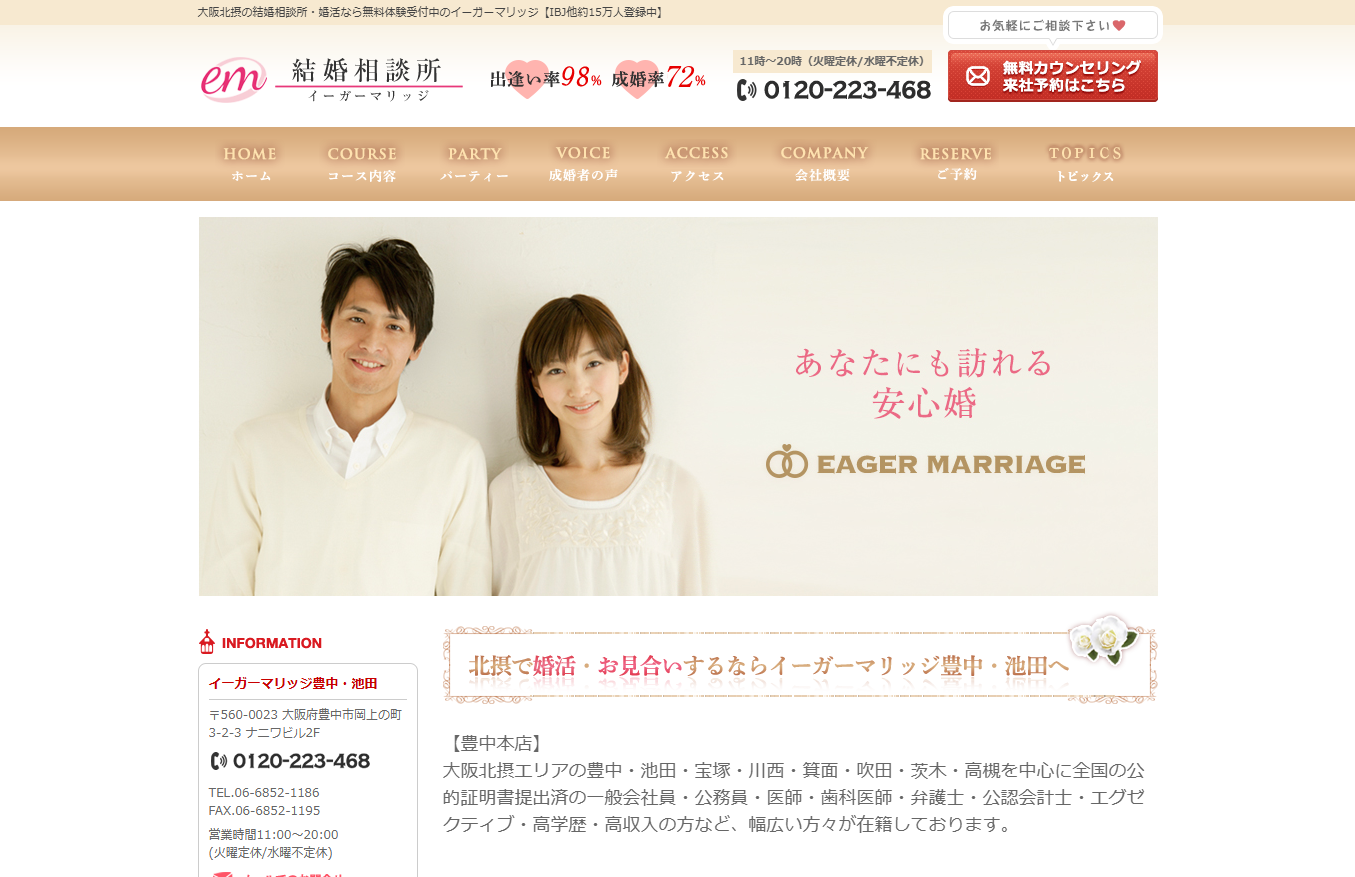This screenshot has height=877, width=1355.
Task: Open the HOME ホーム menu item
Action: tap(250, 164)
